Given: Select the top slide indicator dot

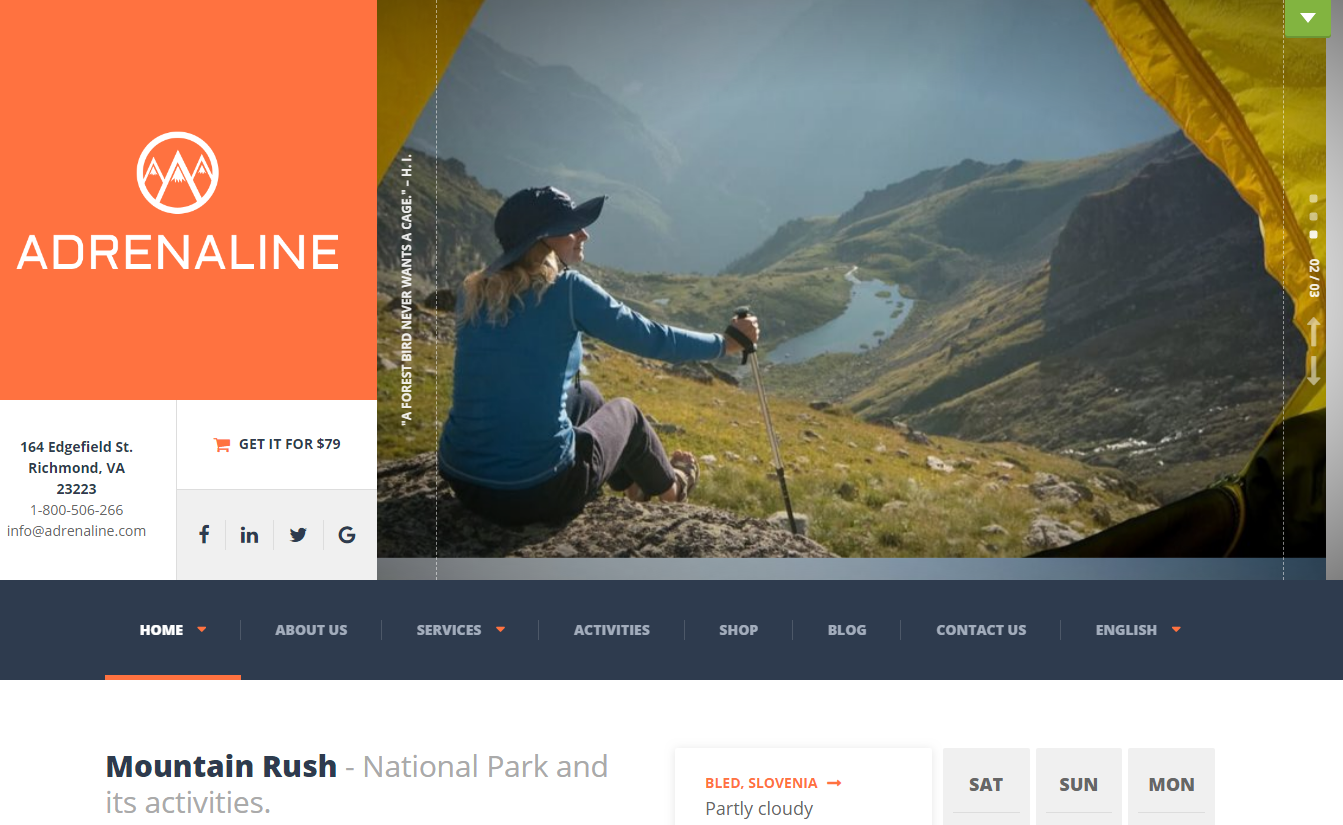Looking at the screenshot, I should (1313, 199).
